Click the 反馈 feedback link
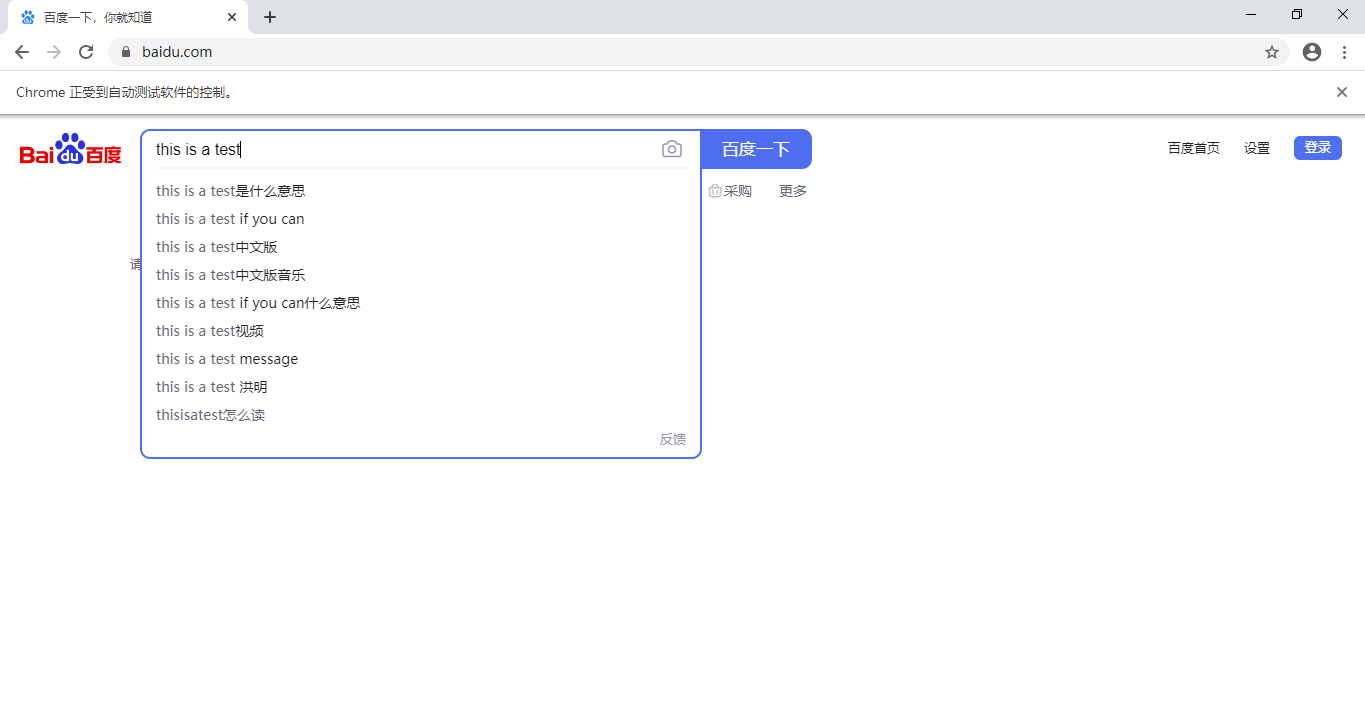This screenshot has width=1365, height=724. point(671,438)
